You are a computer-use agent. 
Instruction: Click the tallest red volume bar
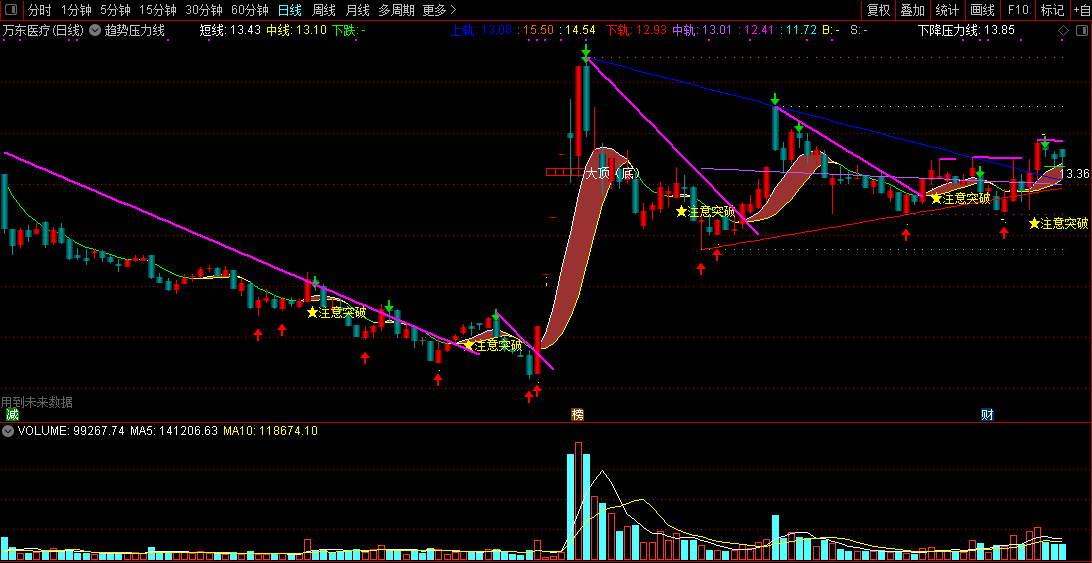pyautogui.click(x=578, y=501)
